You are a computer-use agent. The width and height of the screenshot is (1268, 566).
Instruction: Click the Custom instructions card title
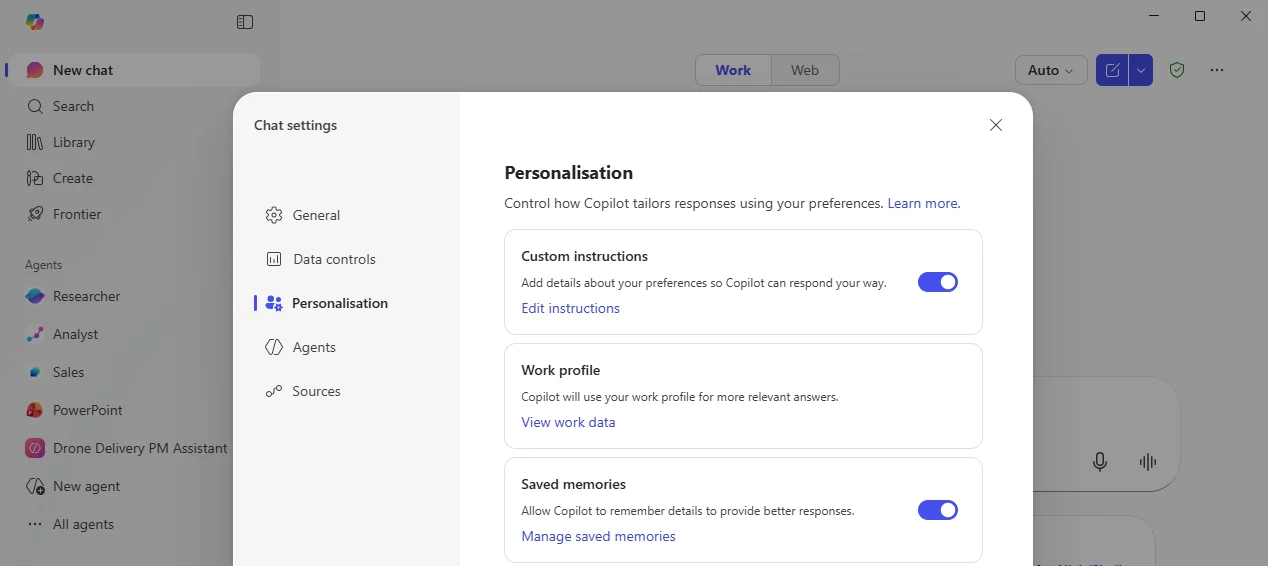coord(585,256)
